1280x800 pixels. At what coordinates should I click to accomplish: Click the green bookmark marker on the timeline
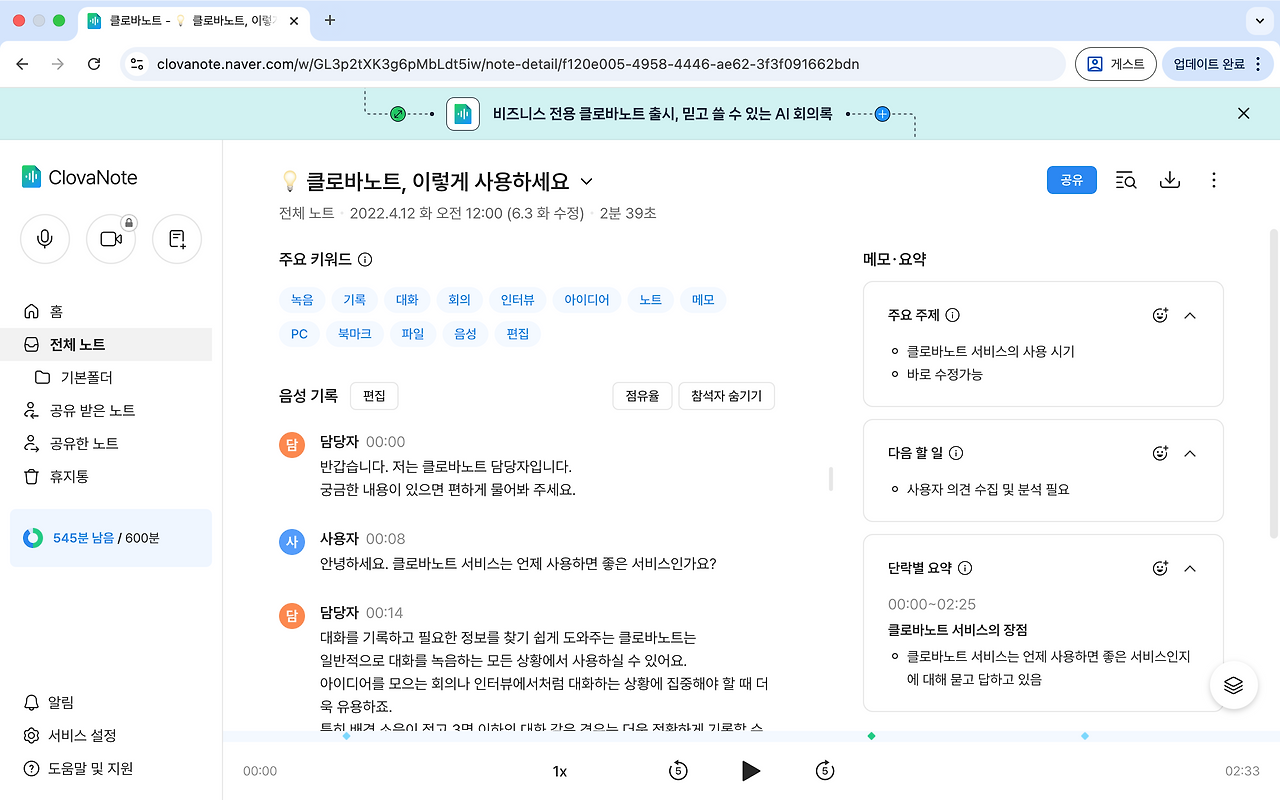871,736
